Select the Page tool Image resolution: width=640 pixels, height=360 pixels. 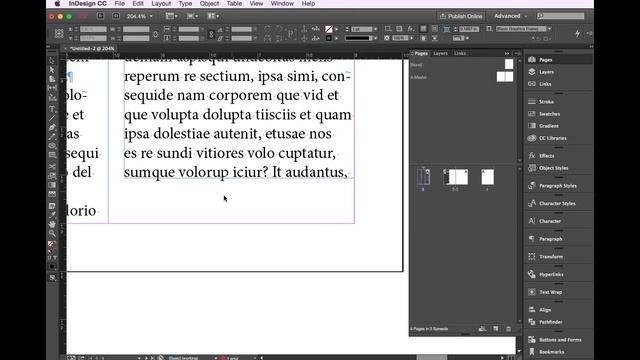(x=52, y=79)
